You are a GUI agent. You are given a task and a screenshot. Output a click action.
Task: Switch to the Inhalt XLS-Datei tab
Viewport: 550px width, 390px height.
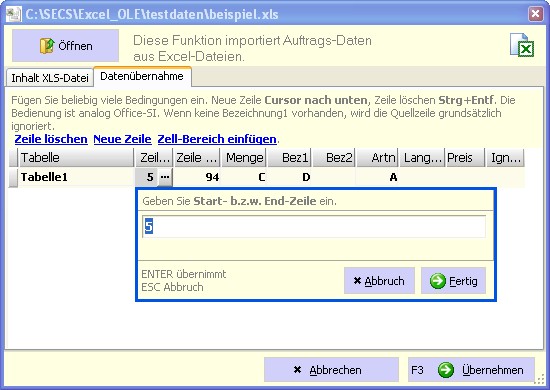point(49,78)
